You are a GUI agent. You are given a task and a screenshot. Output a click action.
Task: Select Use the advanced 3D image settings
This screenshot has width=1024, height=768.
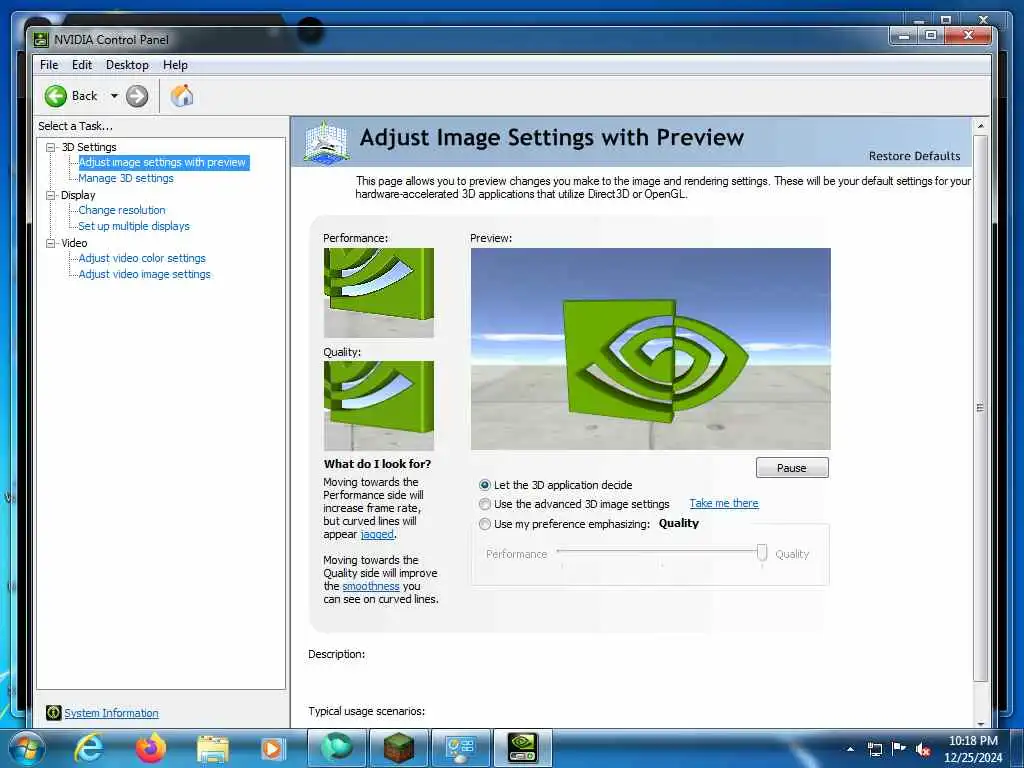[485, 504]
